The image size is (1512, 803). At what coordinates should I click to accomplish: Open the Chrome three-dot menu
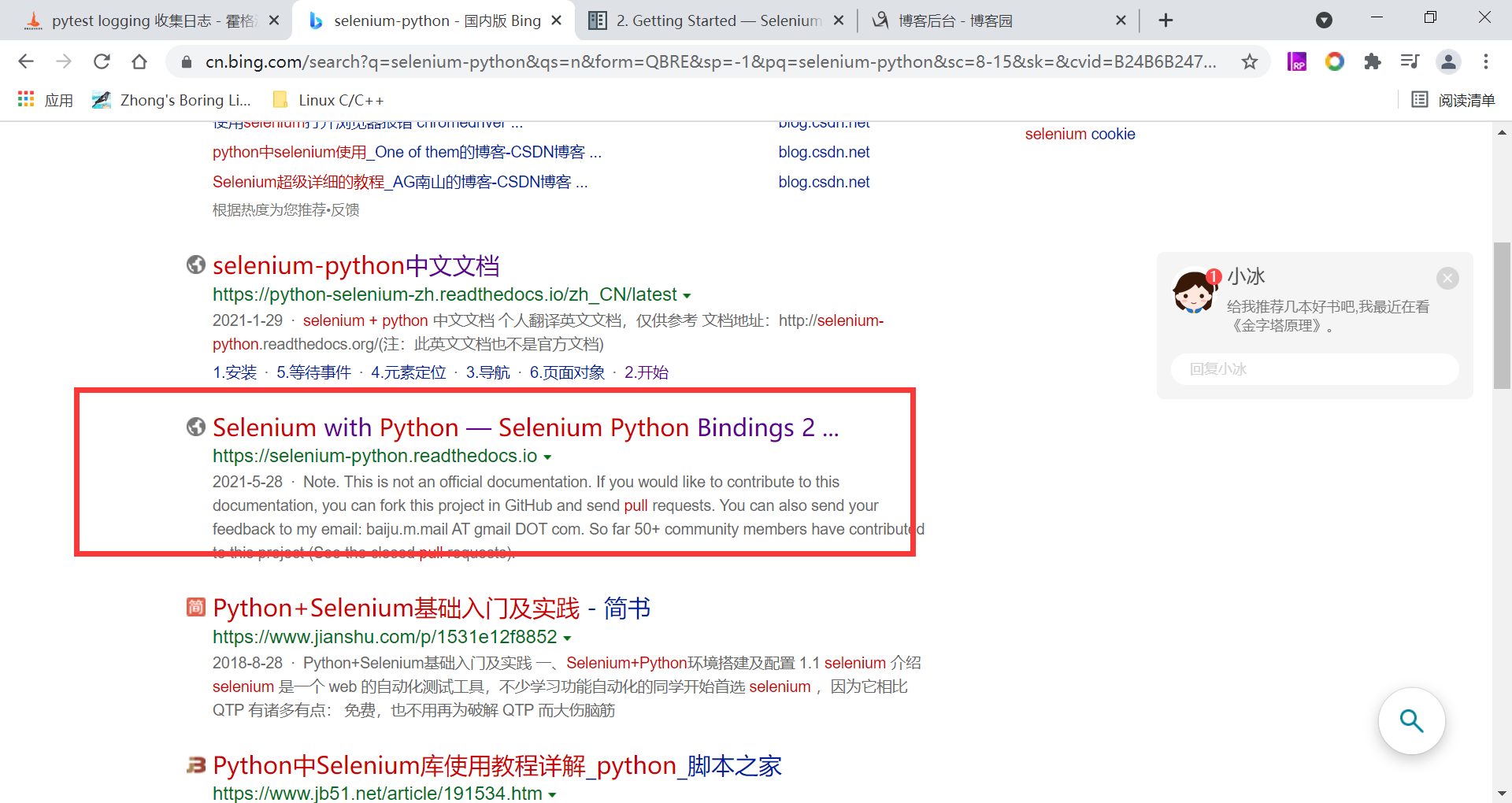point(1486,61)
